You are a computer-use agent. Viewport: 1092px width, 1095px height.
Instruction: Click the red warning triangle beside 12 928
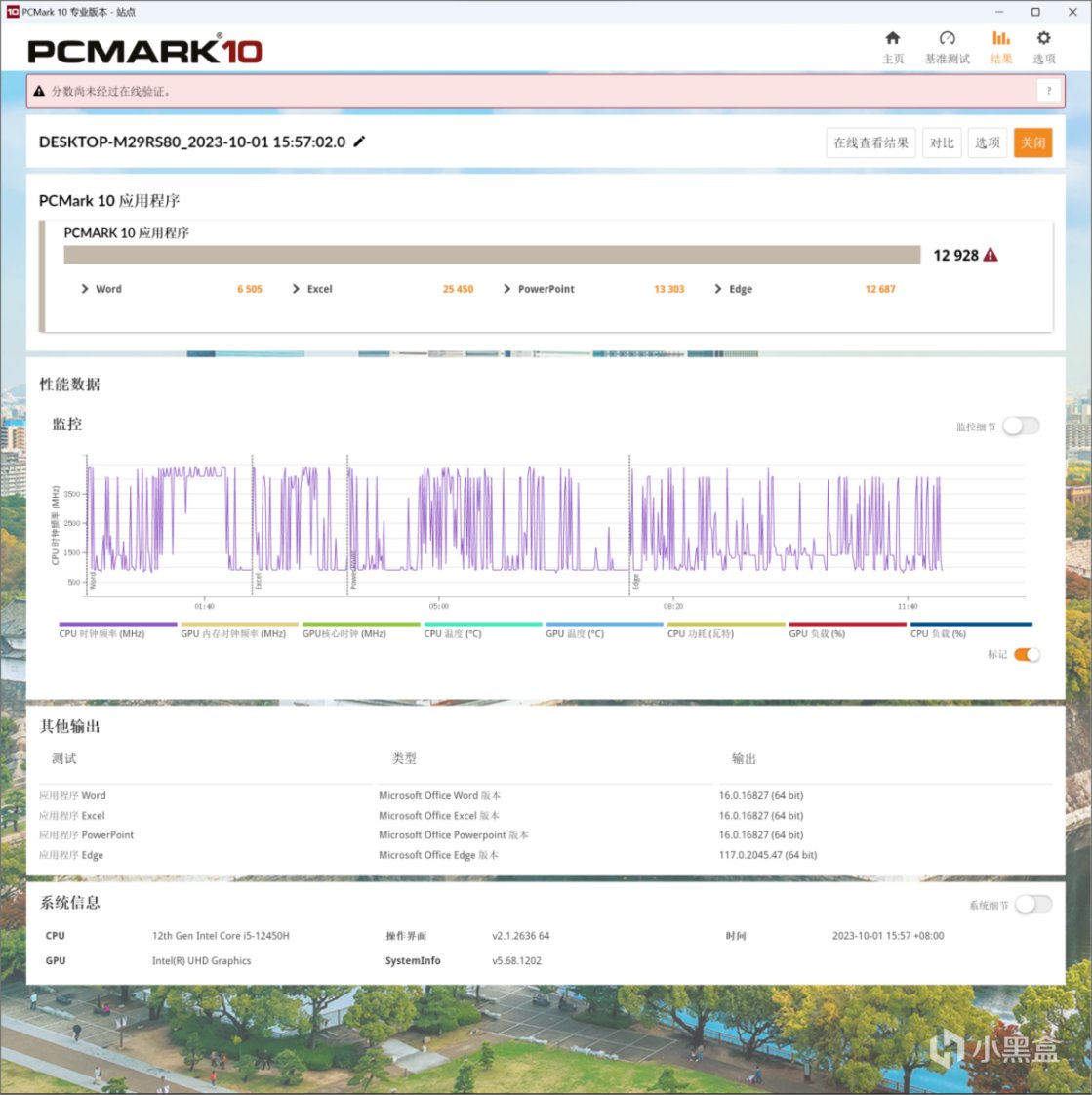(x=991, y=255)
